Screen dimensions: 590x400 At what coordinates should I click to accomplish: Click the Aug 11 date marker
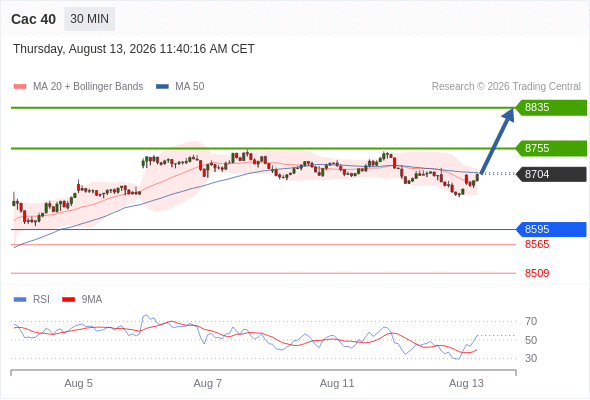tap(337, 383)
